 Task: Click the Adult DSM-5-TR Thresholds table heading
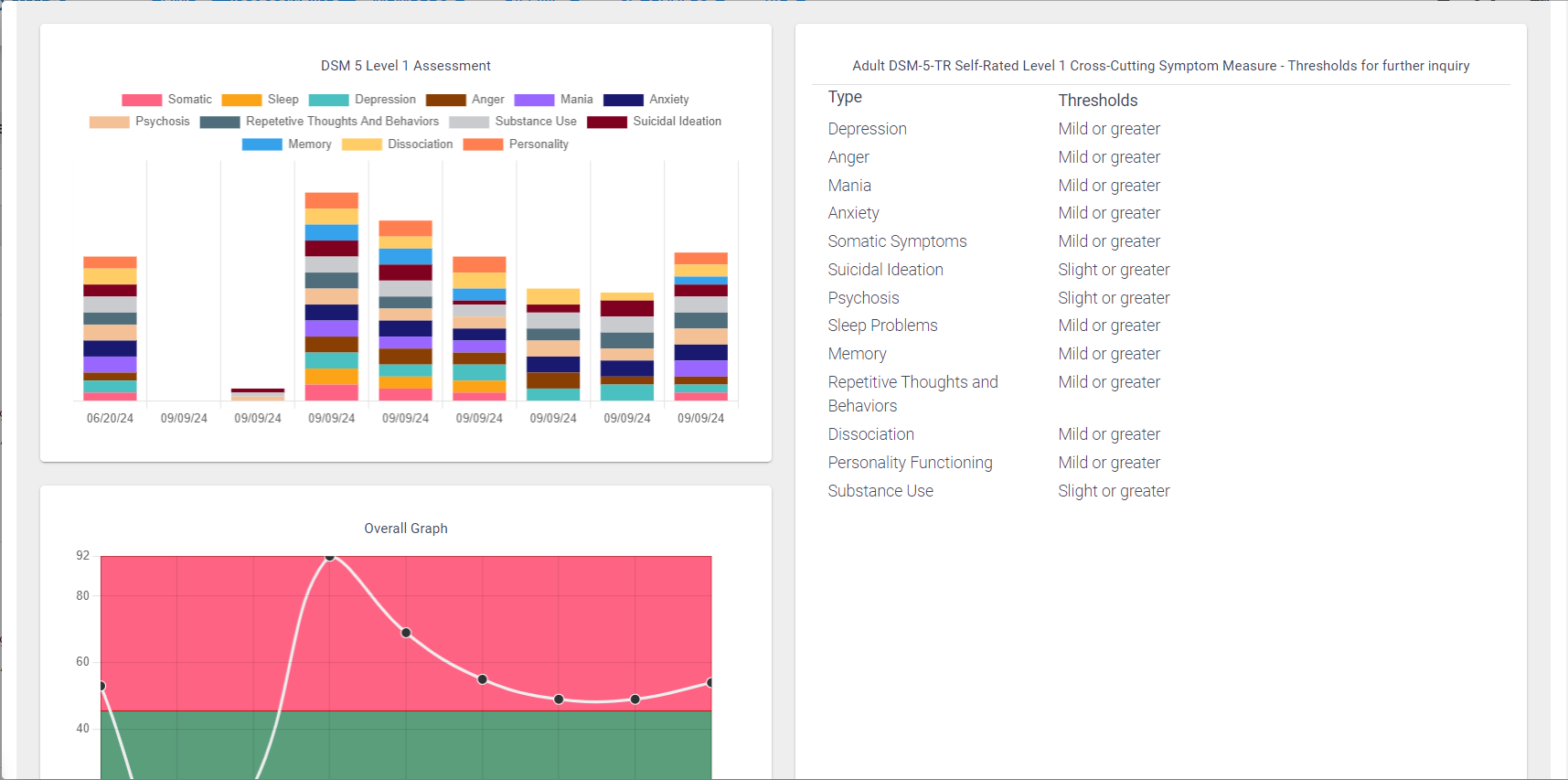click(x=1161, y=66)
